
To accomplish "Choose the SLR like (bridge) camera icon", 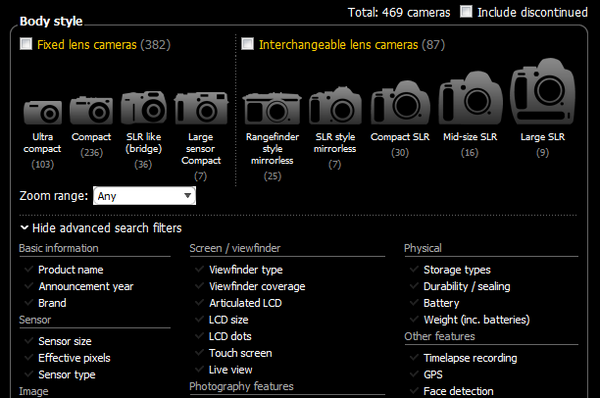I will pos(144,108).
